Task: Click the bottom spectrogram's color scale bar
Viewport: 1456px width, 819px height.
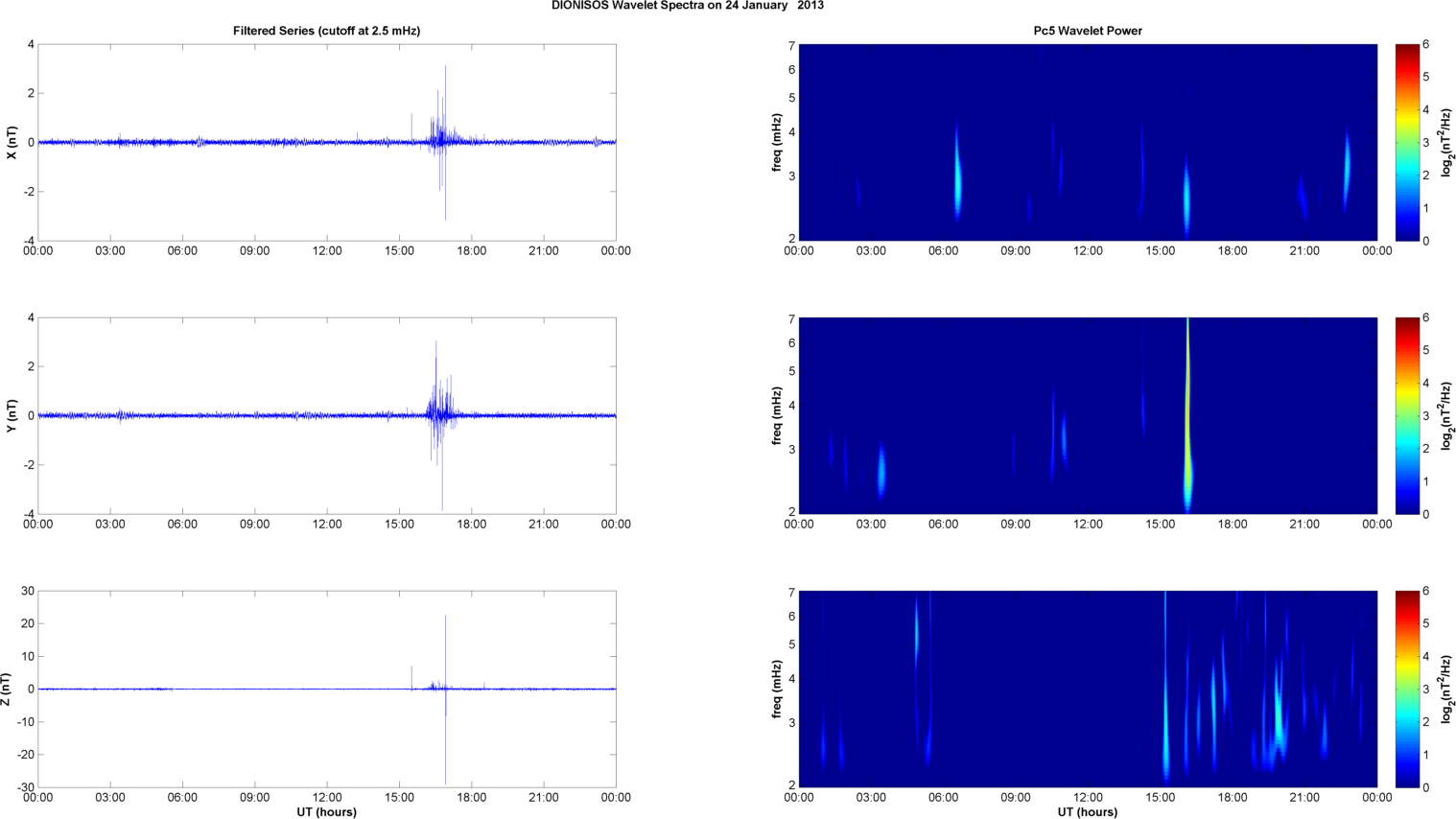Action: click(1406, 690)
